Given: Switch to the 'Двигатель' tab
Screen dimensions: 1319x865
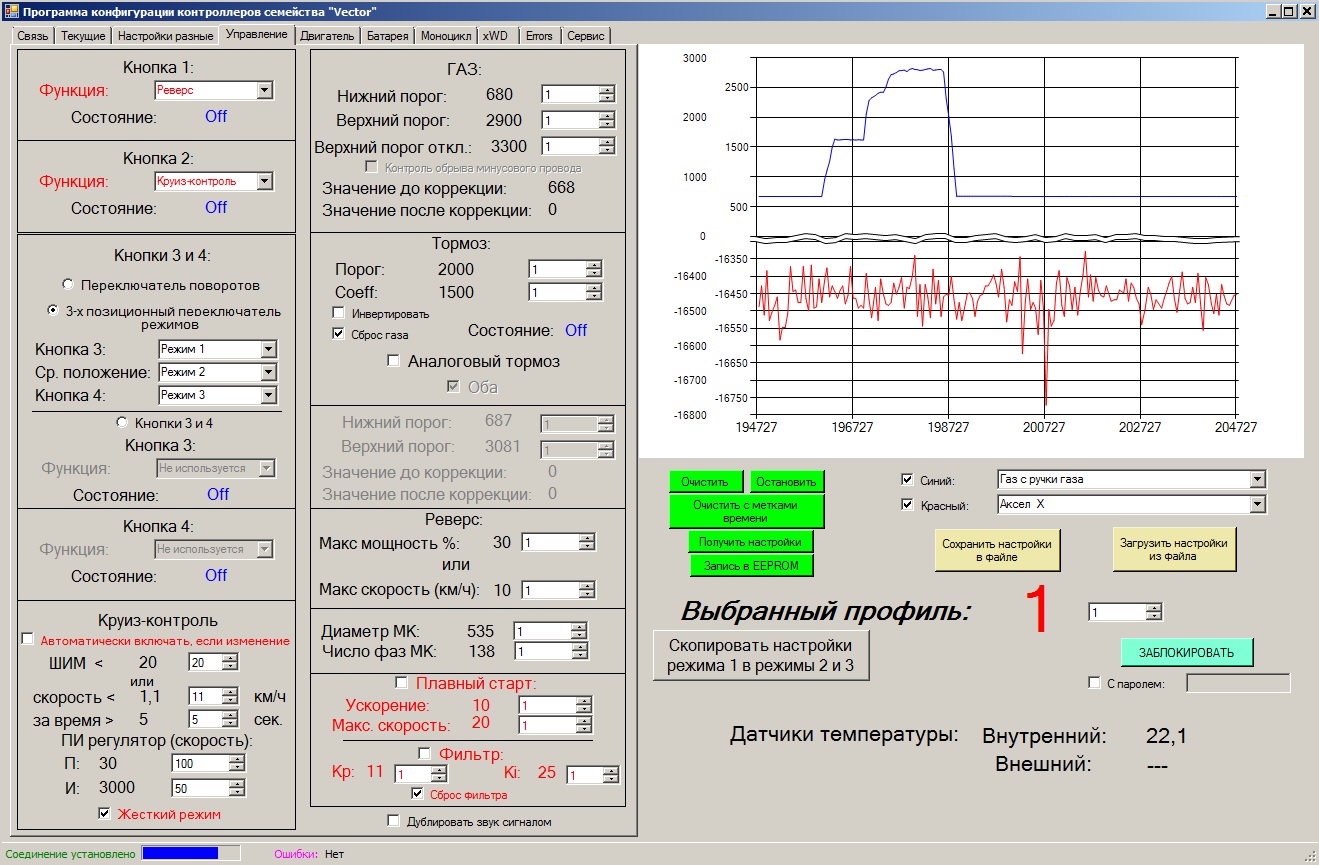Looking at the screenshot, I should click(327, 36).
